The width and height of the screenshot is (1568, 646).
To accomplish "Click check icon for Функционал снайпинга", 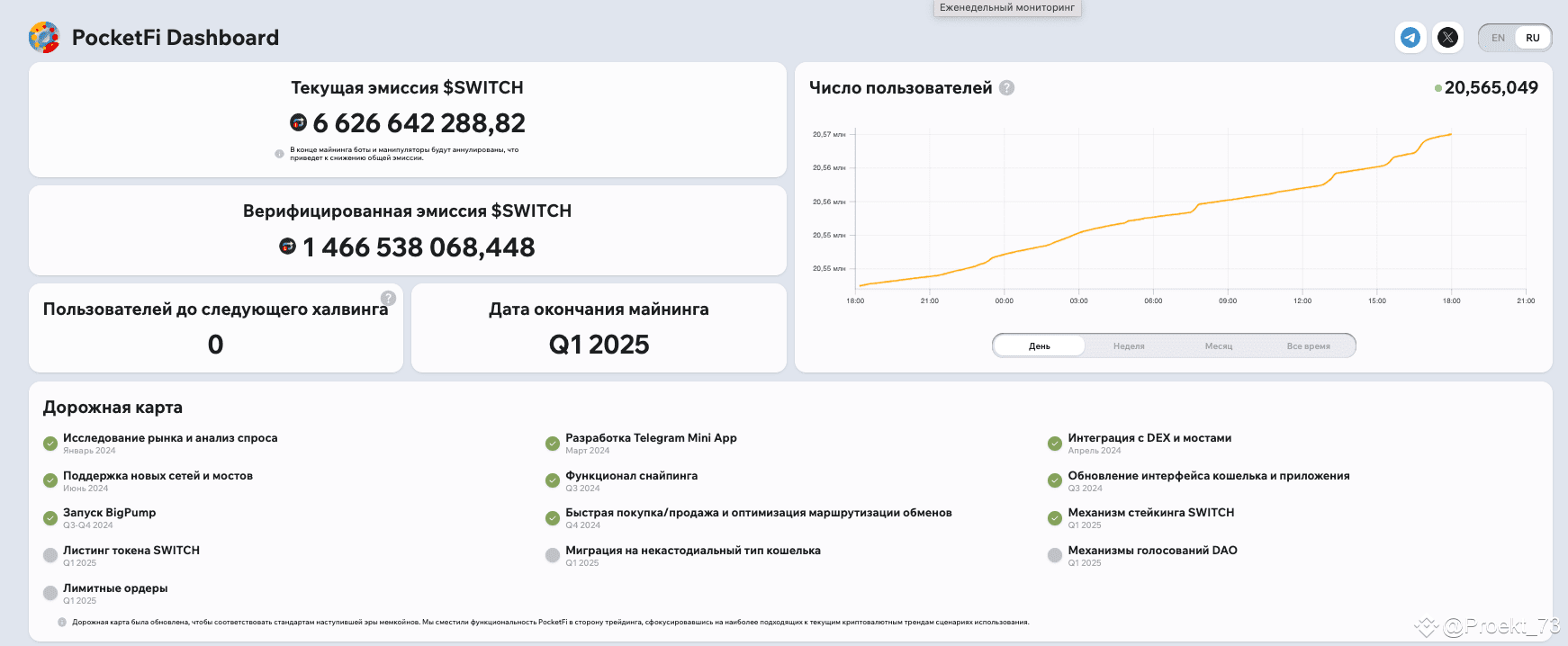I will click(x=553, y=480).
